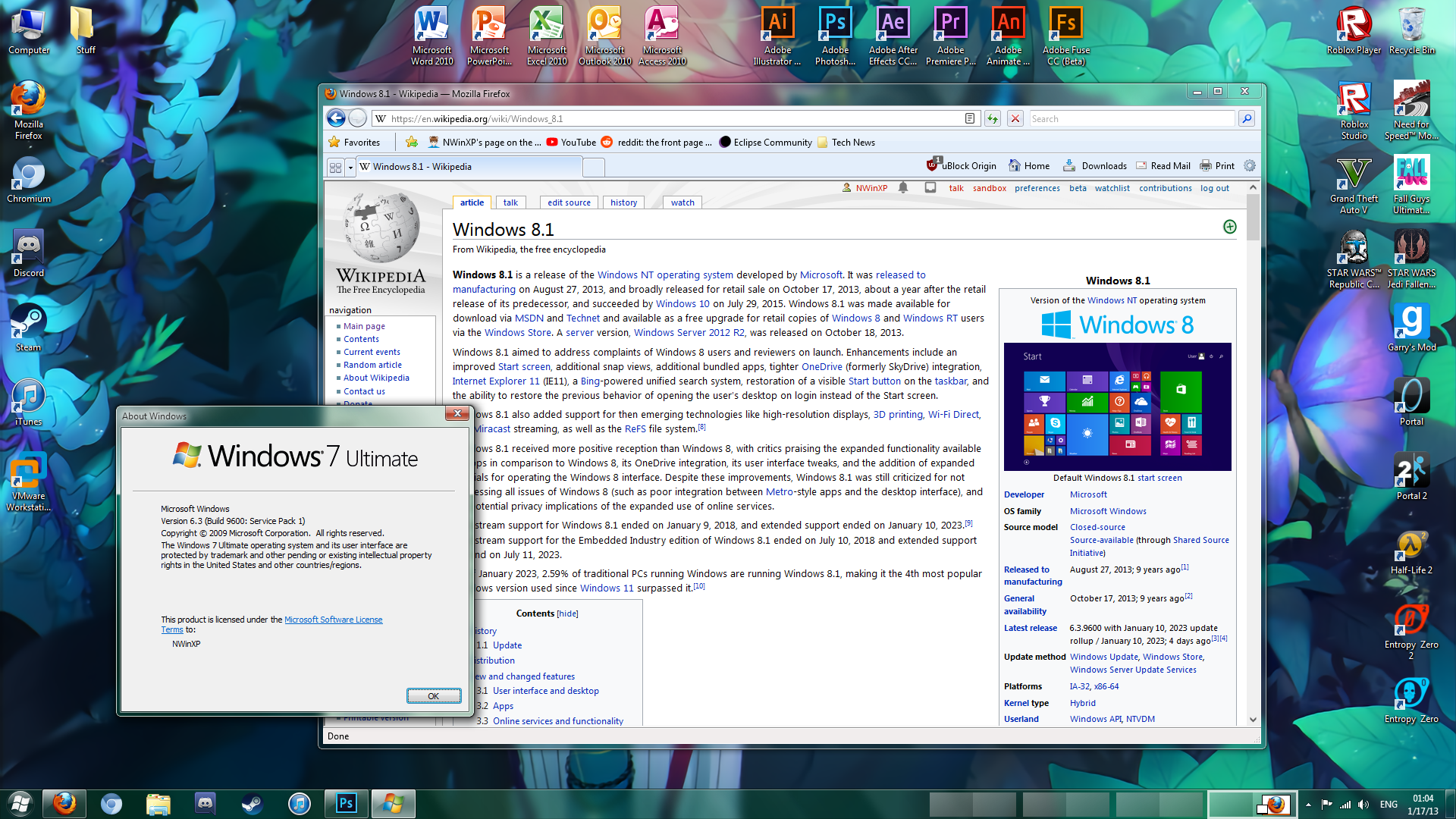Image resolution: width=1456 pixels, height=819 pixels.
Task: Open Microsoft Software License Terms link
Action: click(x=333, y=620)
